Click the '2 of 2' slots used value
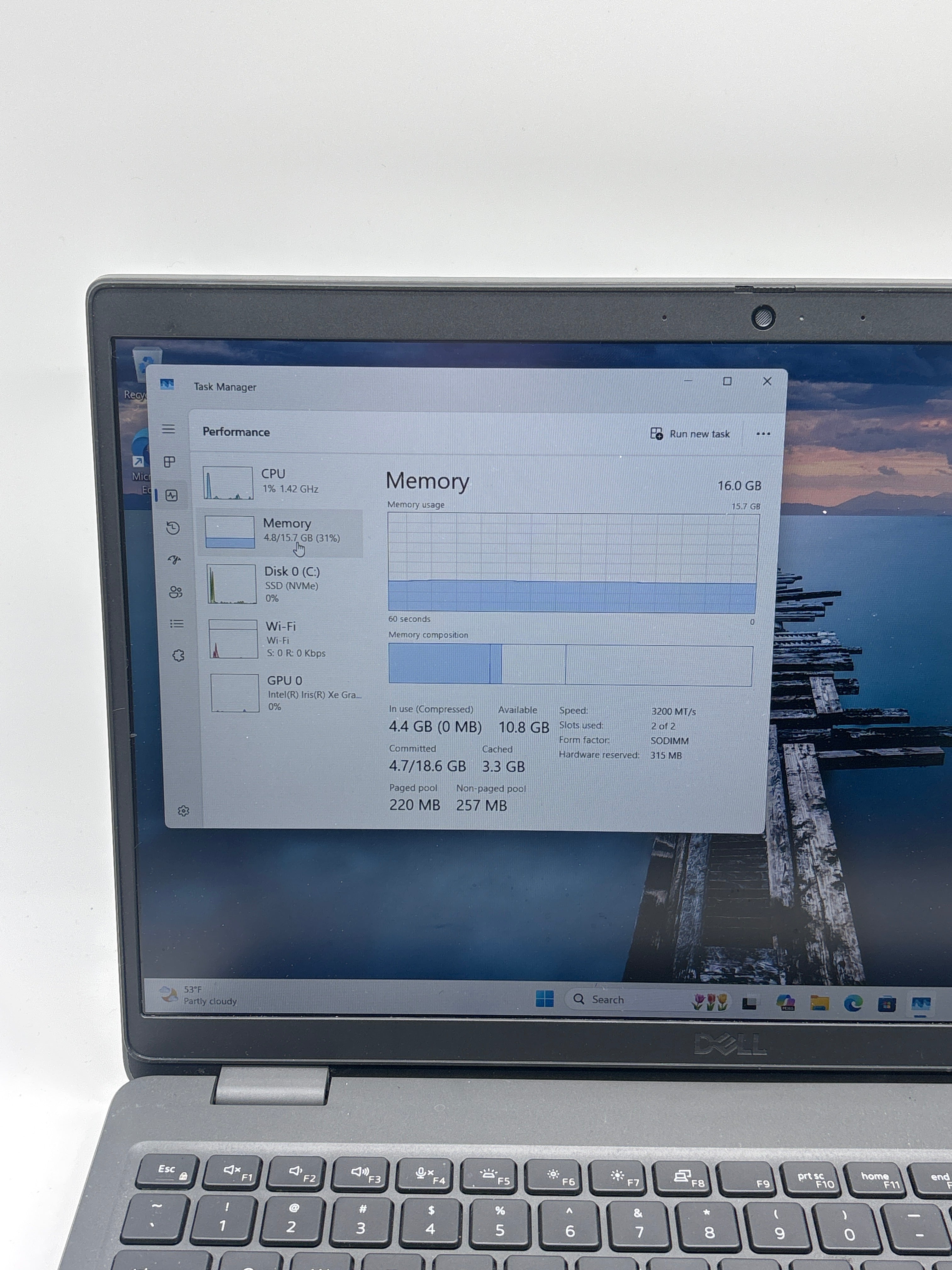 [663, 726]
